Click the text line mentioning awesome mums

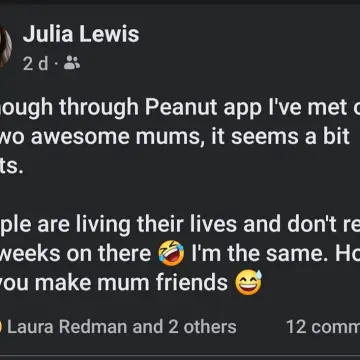[175, 137]
